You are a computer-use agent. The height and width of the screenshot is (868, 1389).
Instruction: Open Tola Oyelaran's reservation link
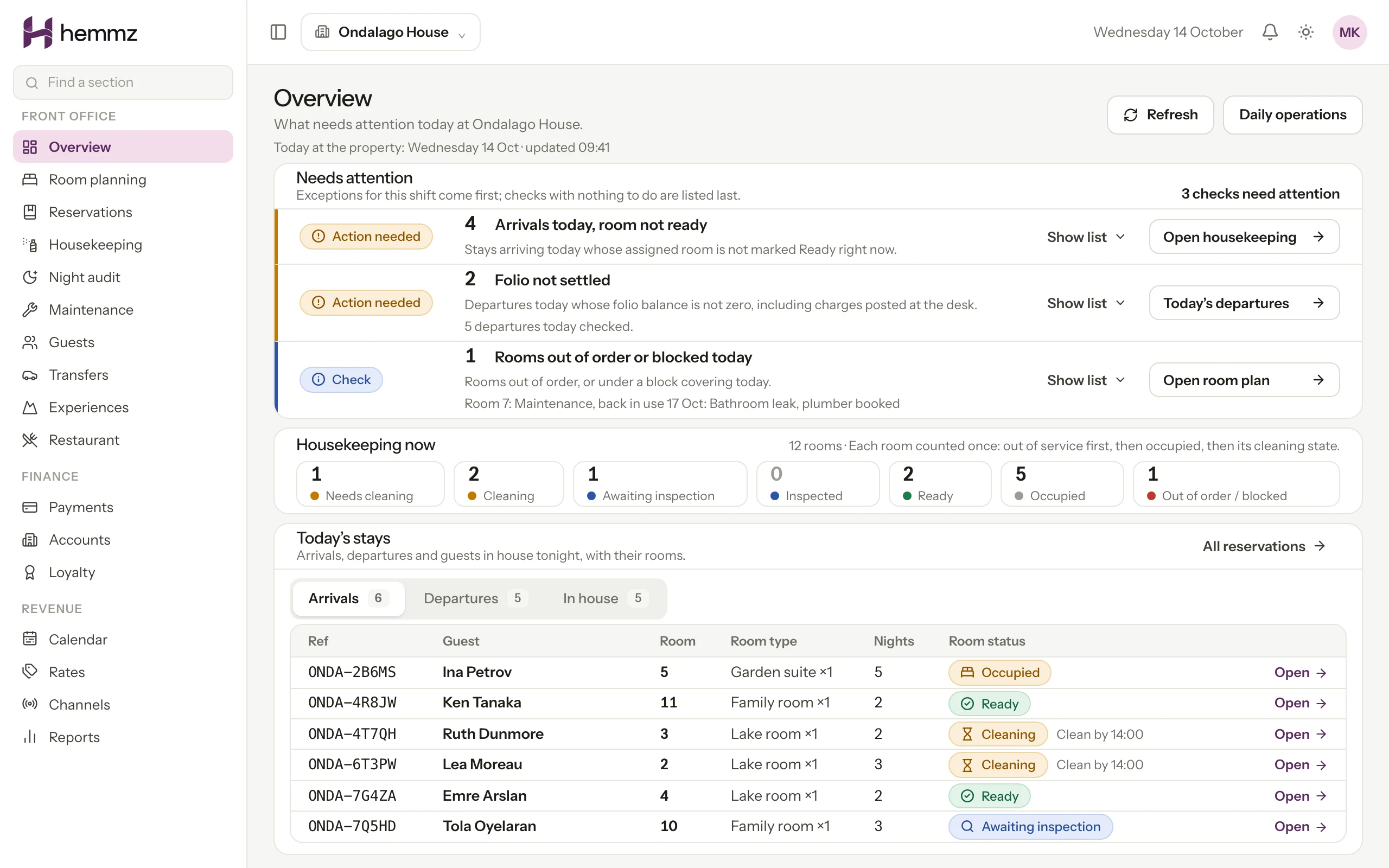[1300, 827]
